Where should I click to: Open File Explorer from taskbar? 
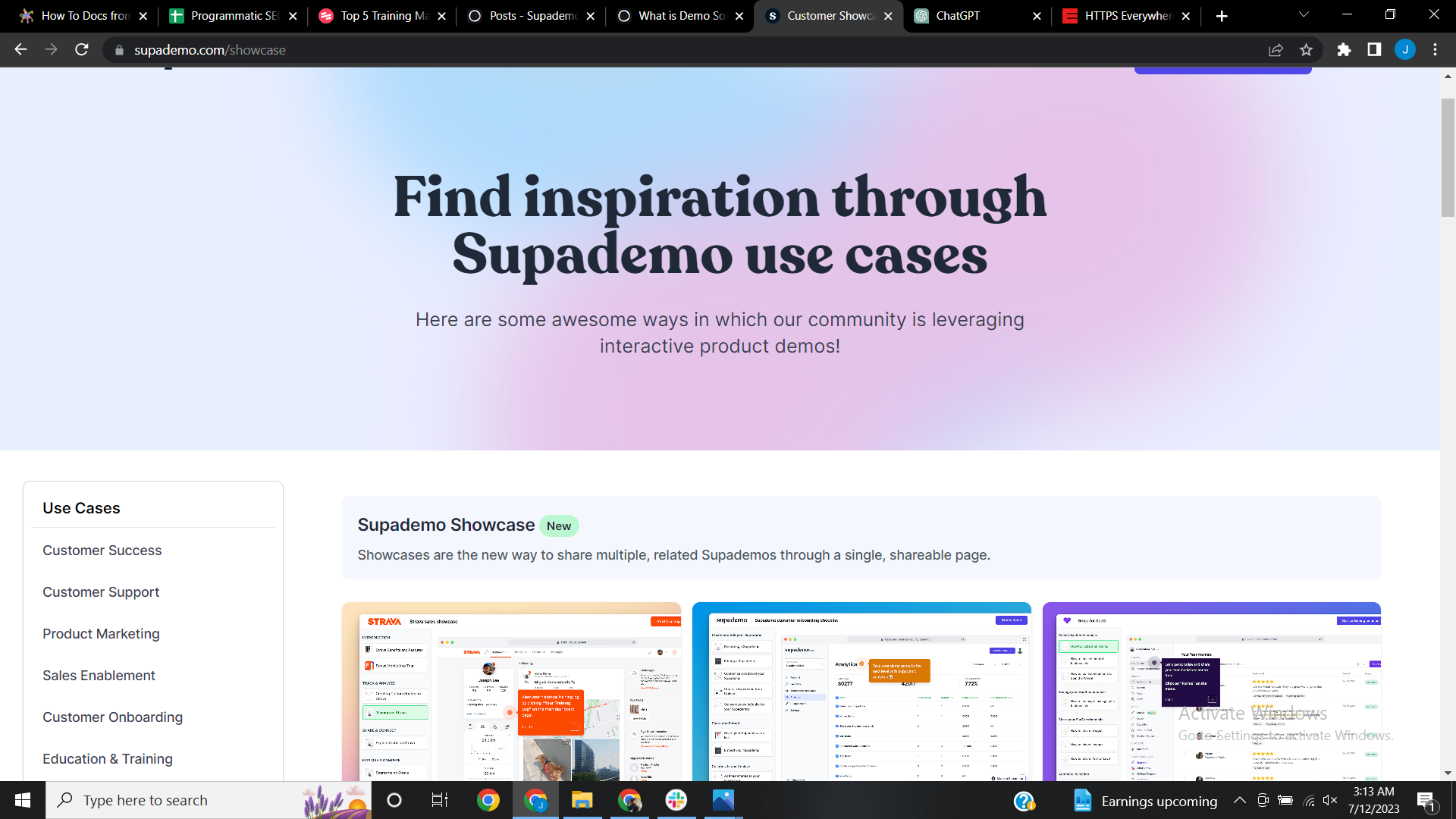click(x=582, y=800)
